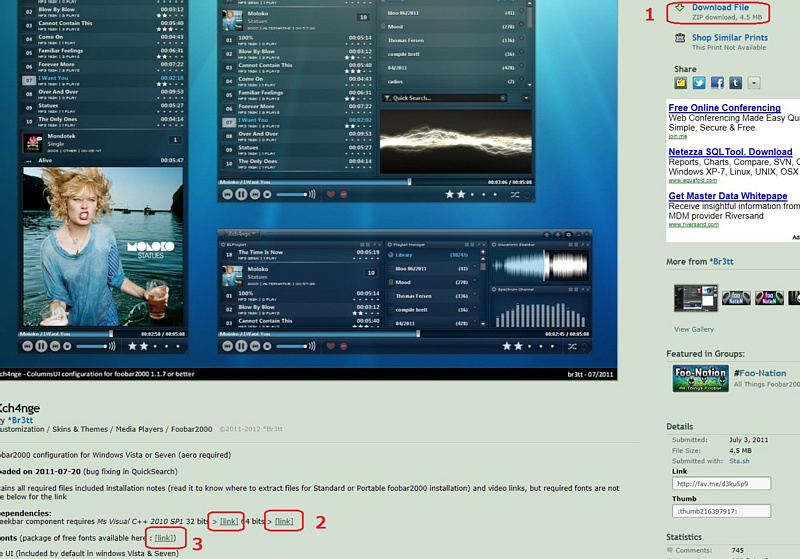Click Quick Search field in player
Image resolution: width=800 pixels, height=559 pixels.
tap(445, 98)
